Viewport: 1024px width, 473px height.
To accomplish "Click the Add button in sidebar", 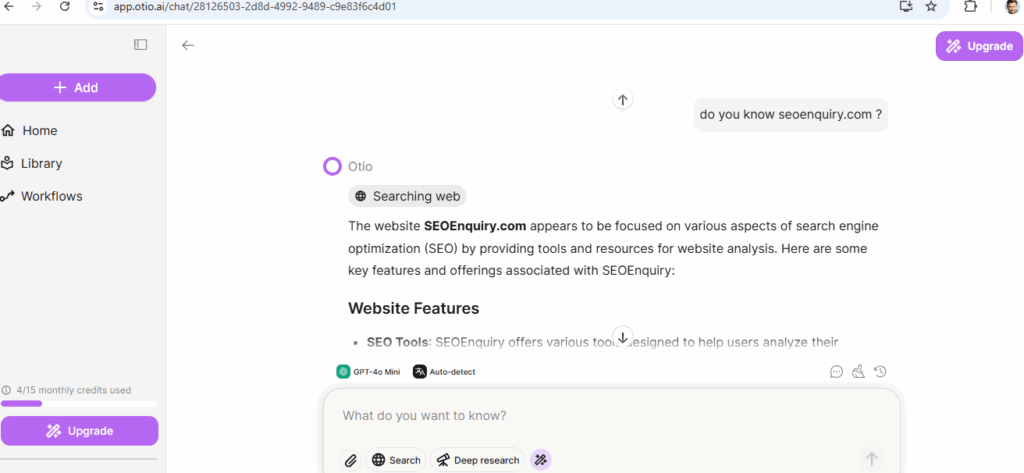I will coord(77,88).
